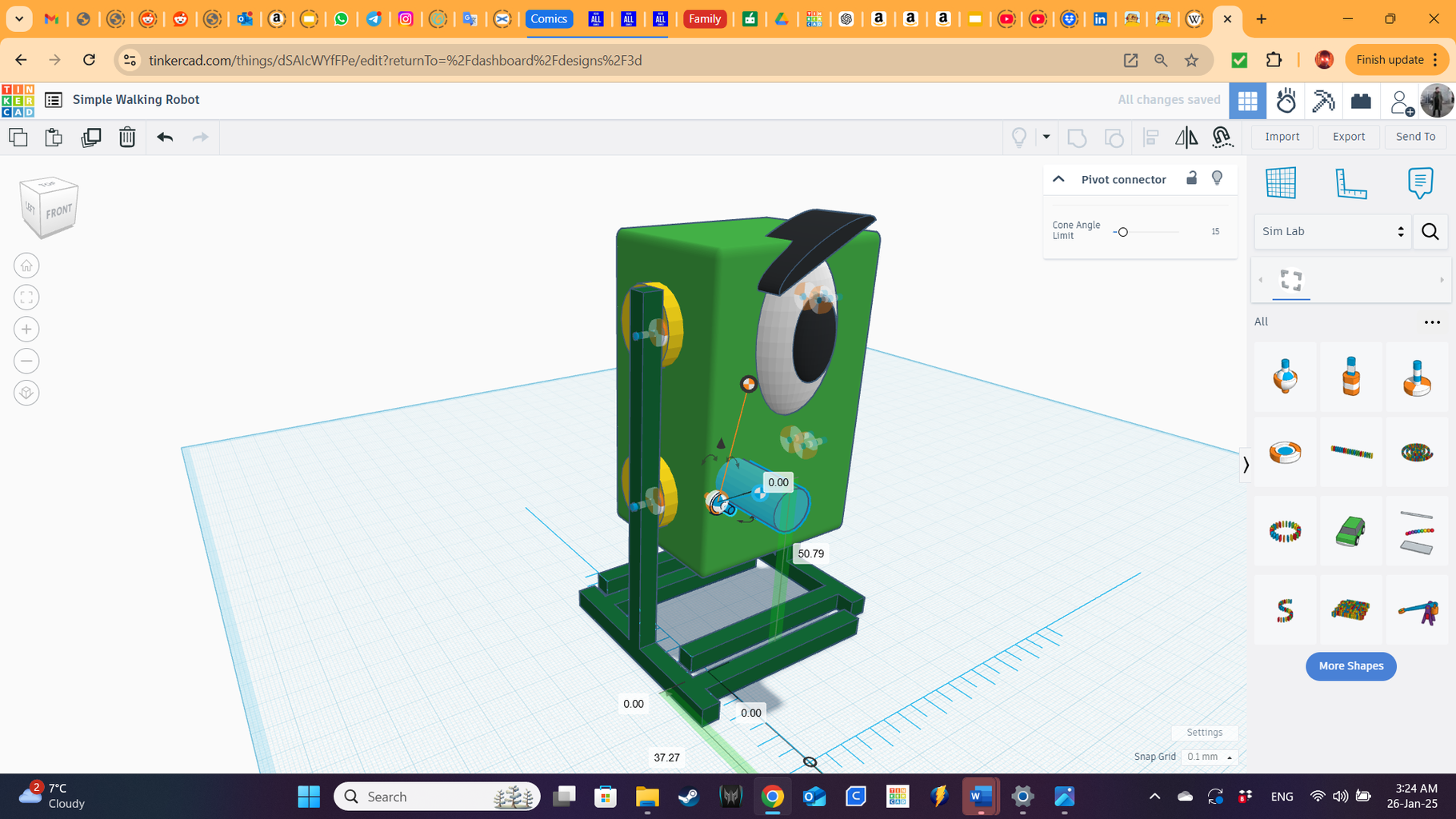Undo the last action
The height and width of the screenshot is (819, 1456).
[165, 138]
